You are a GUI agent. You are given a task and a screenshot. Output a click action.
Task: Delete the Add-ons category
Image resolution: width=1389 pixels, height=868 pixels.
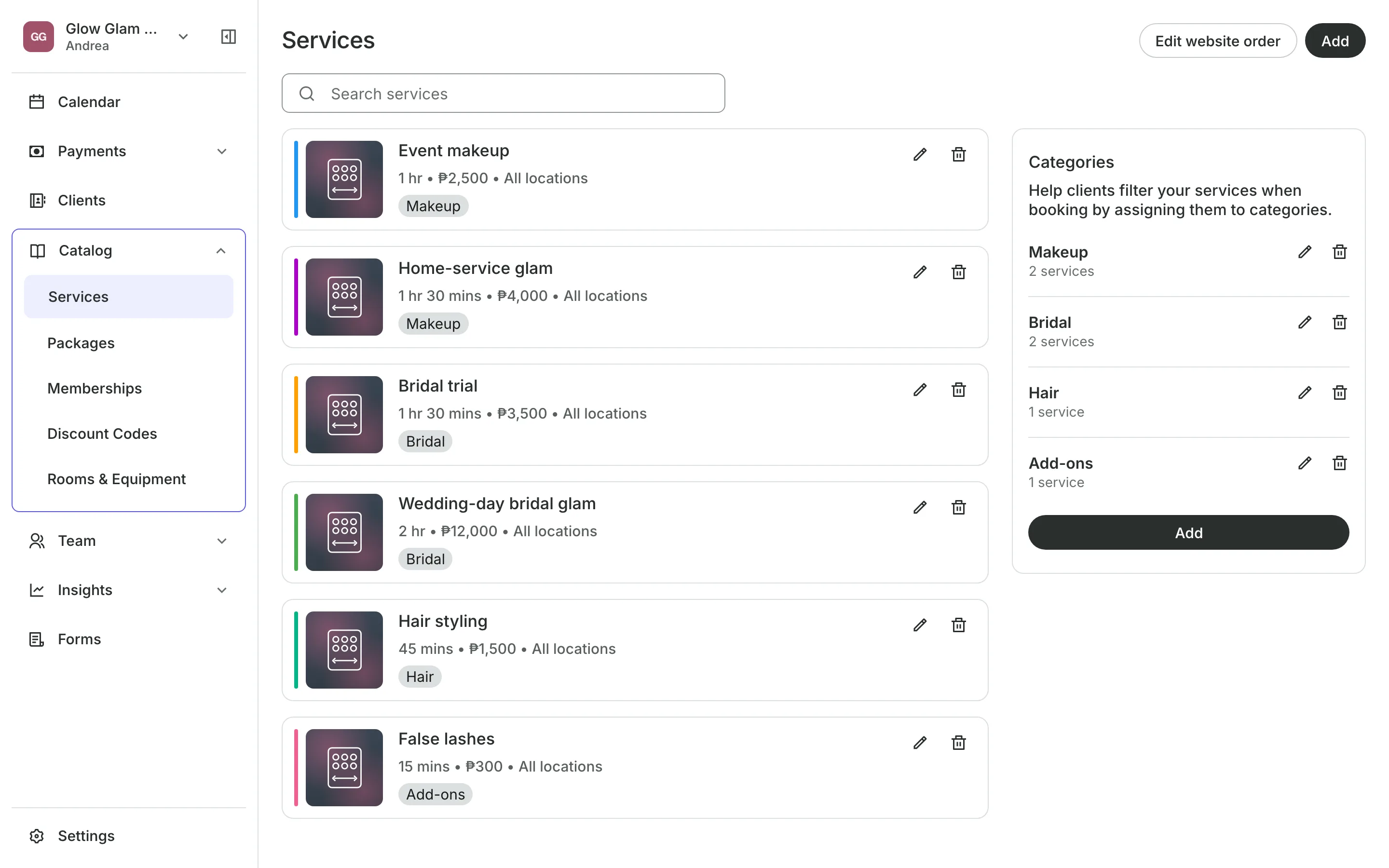[1340, 463]
